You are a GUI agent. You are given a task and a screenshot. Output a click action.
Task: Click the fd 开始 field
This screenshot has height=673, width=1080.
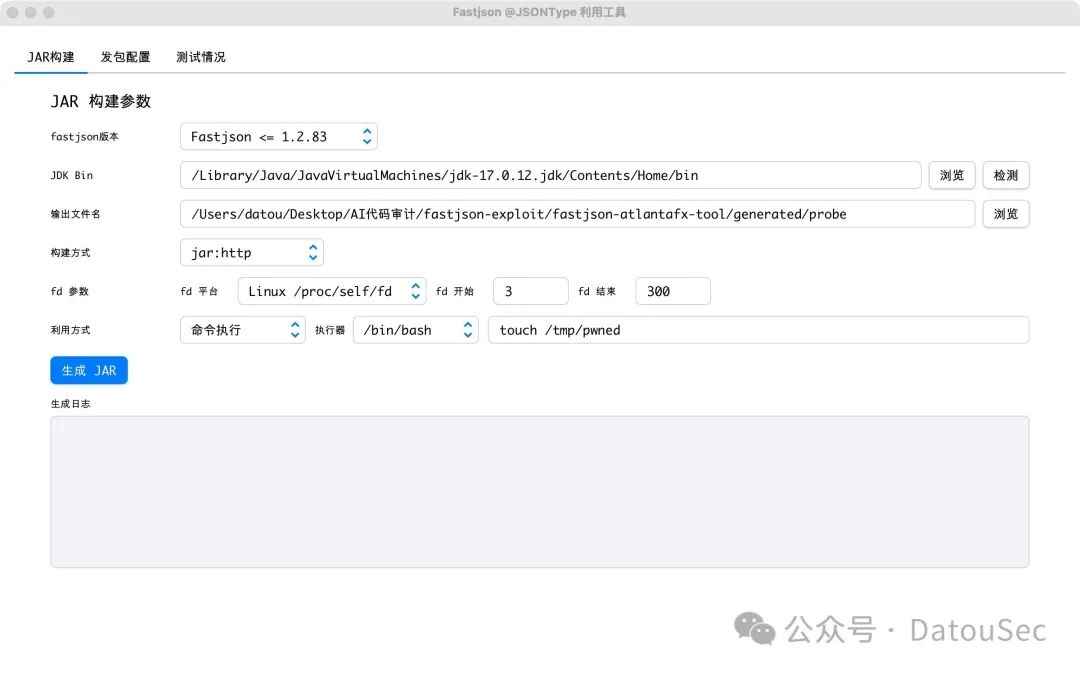(530, 291)
